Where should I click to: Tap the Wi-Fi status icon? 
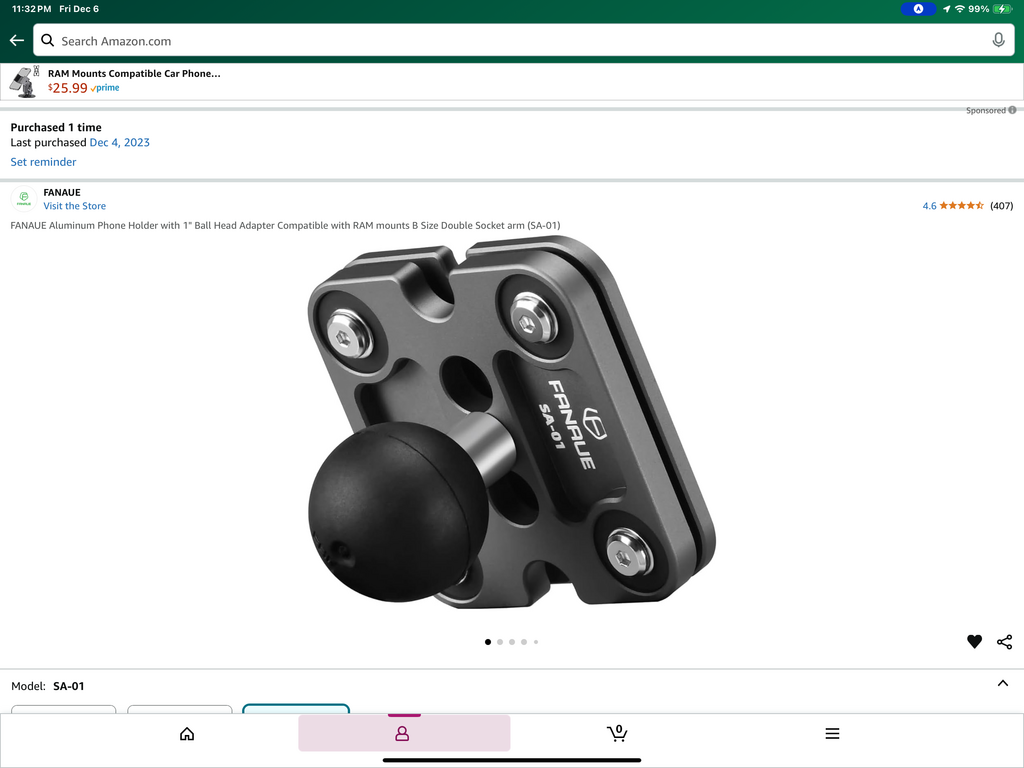click(960, 9)
